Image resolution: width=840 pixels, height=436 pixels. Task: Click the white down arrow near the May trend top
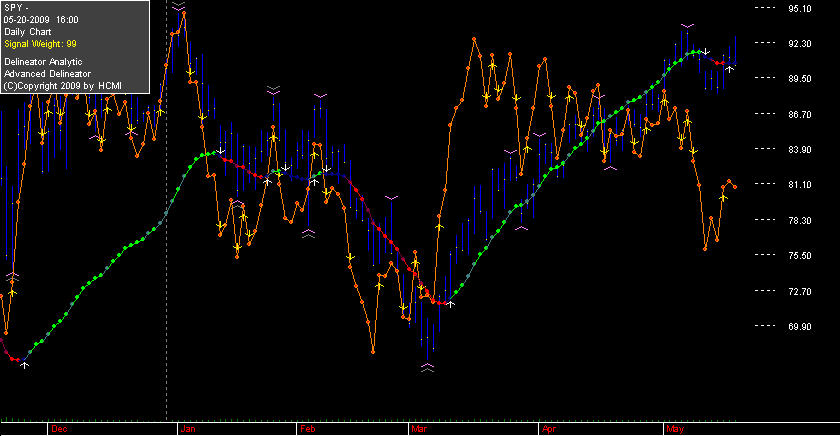pos(707,51)
